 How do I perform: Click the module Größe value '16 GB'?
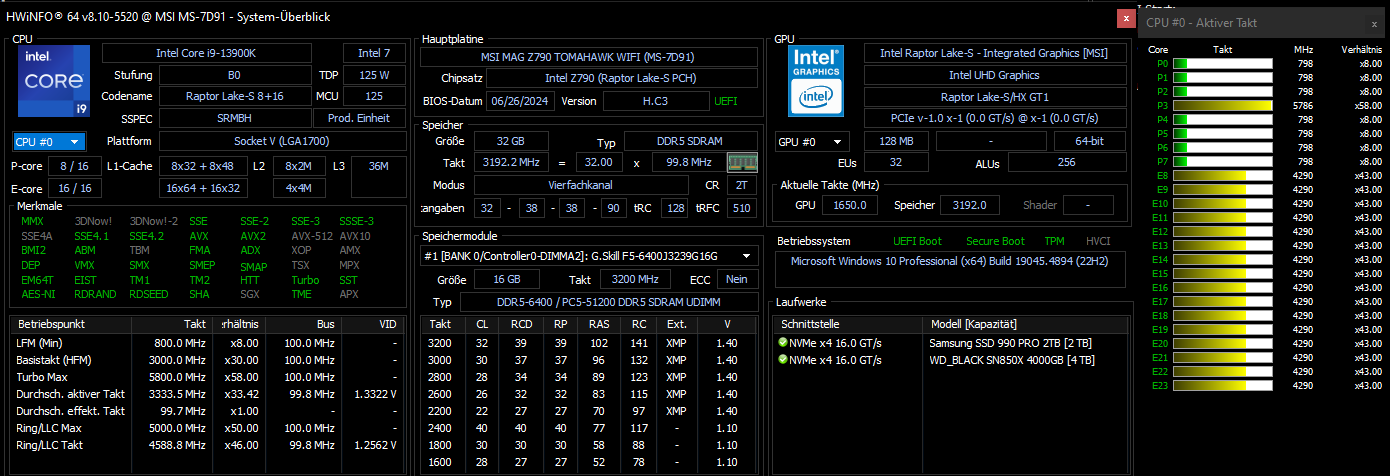pyautogui.click(x=507, y=279)
